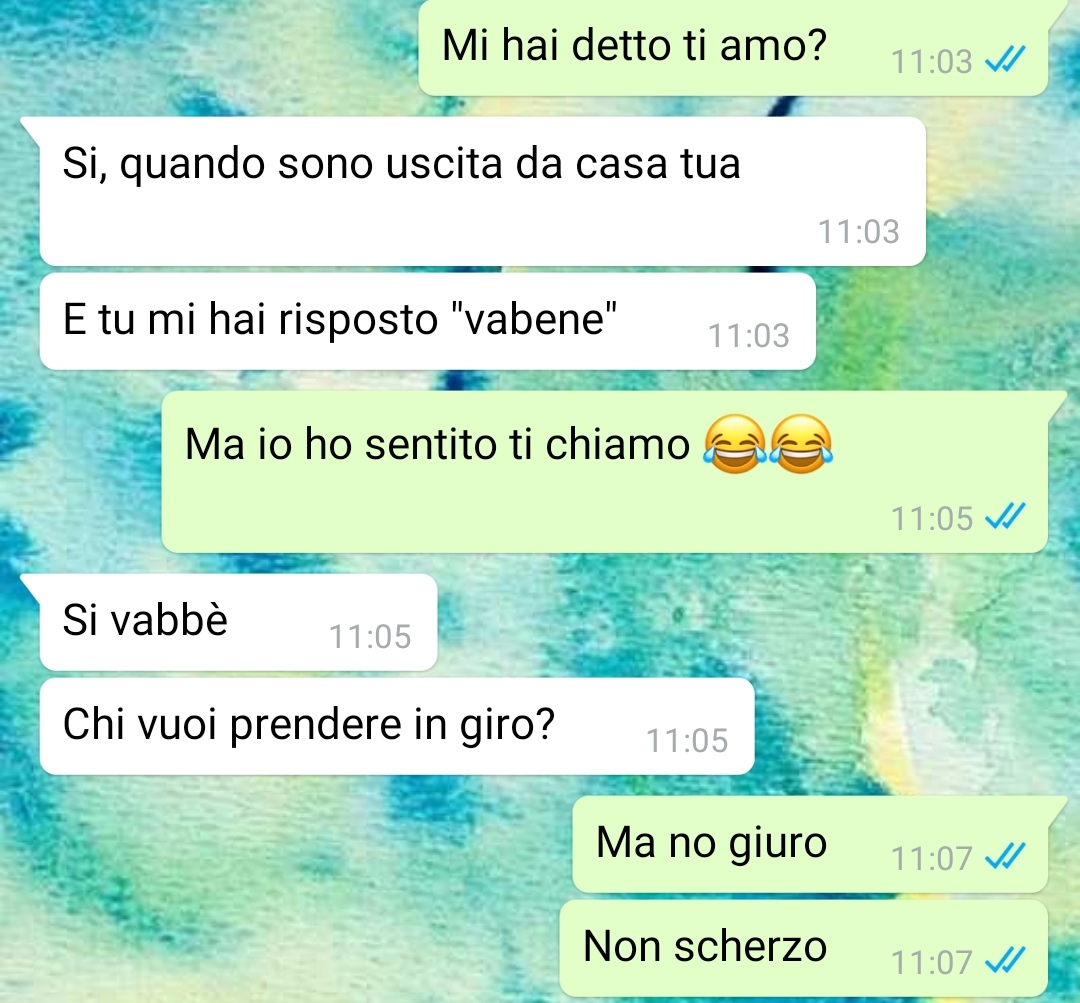The height and width of the screenshot is (1003, 1080).
Task: Click the read receipt ticks on 'Non scherzo'
Action: point(1005,961)
